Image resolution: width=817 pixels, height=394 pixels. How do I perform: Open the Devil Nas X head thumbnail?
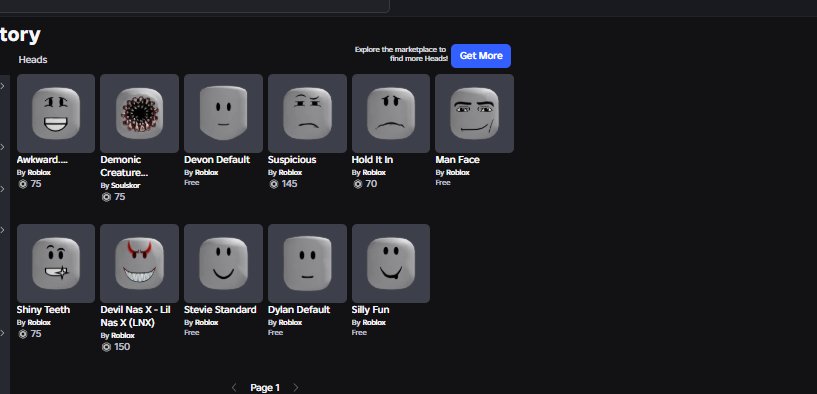139,263
